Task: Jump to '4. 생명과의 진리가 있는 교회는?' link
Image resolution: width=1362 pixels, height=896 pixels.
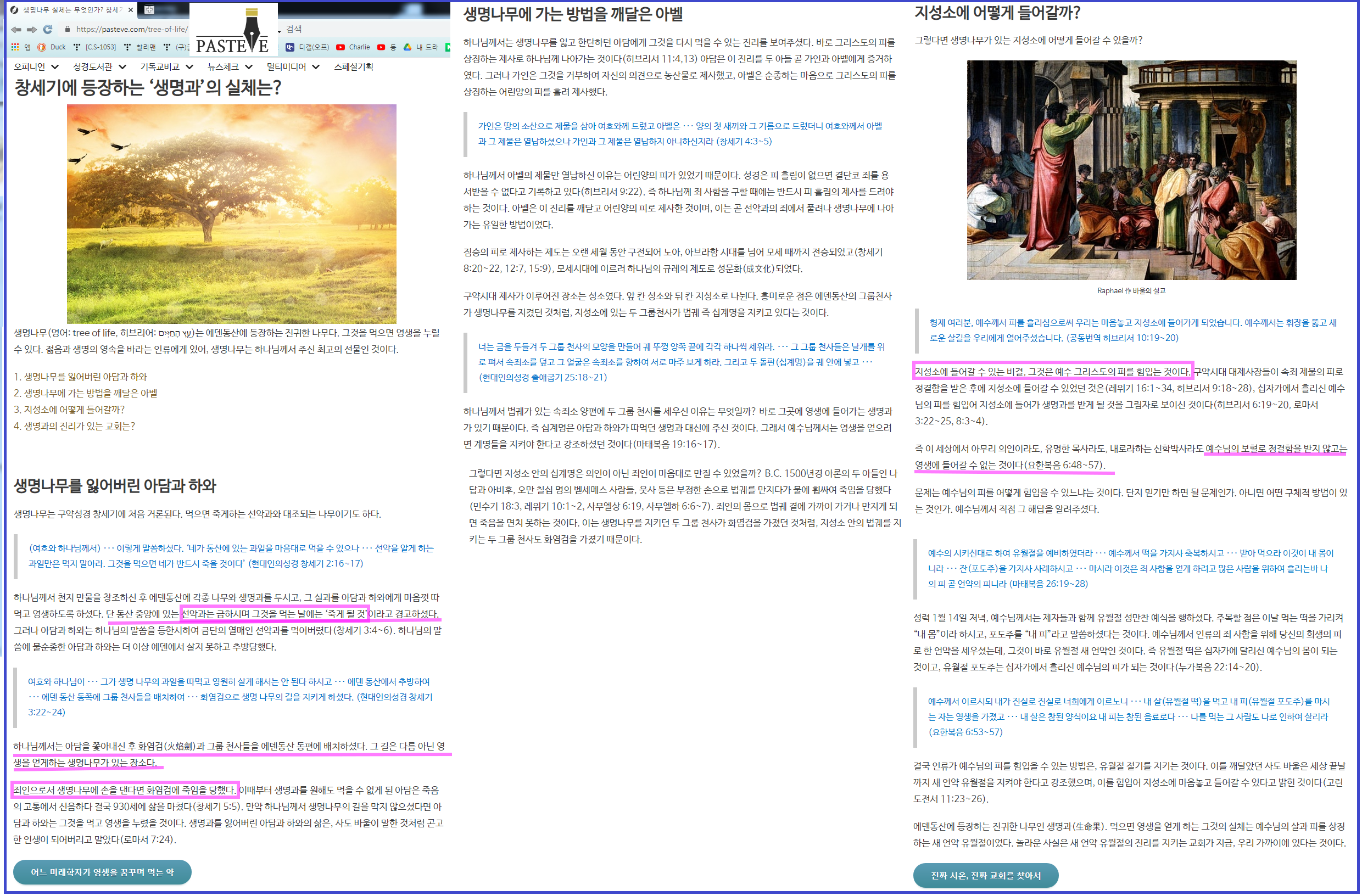Action: pos(74,426)
